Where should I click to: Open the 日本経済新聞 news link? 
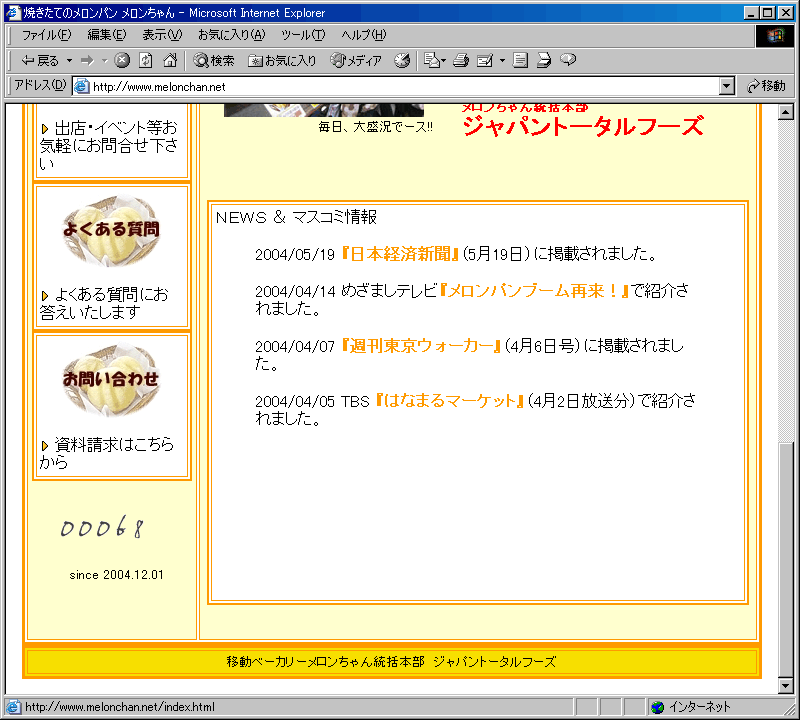(400, 254)
